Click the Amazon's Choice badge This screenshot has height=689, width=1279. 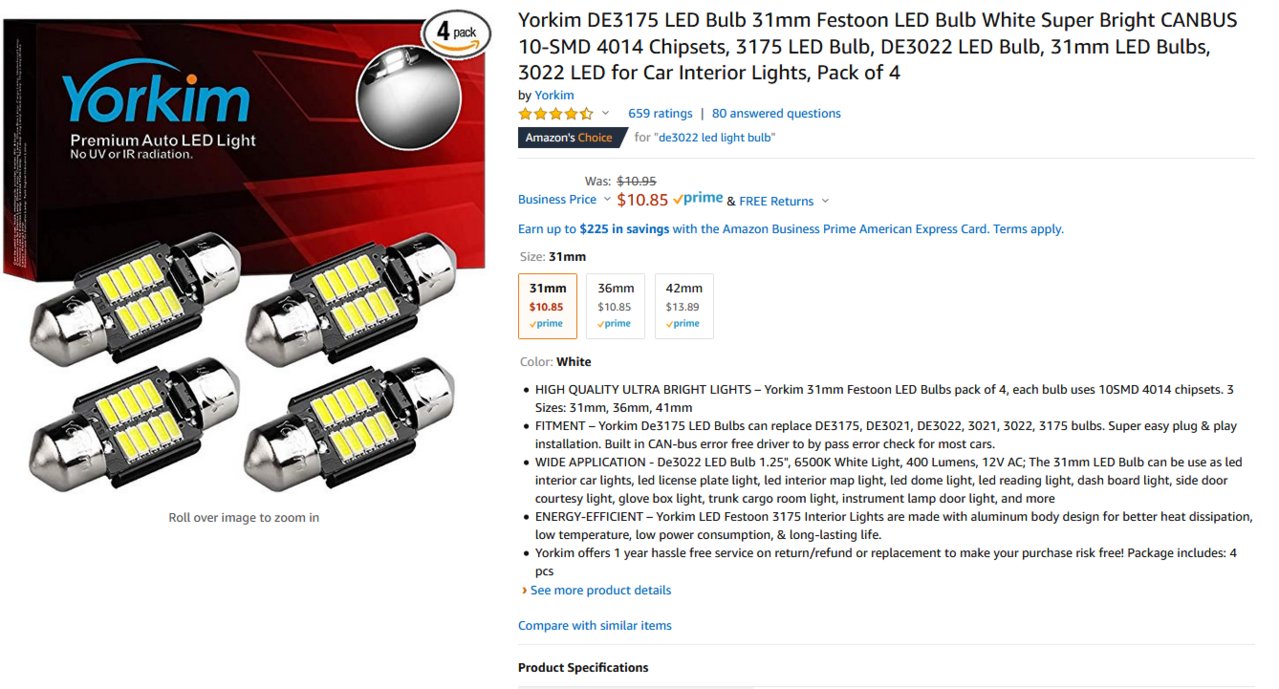(569, 138)
